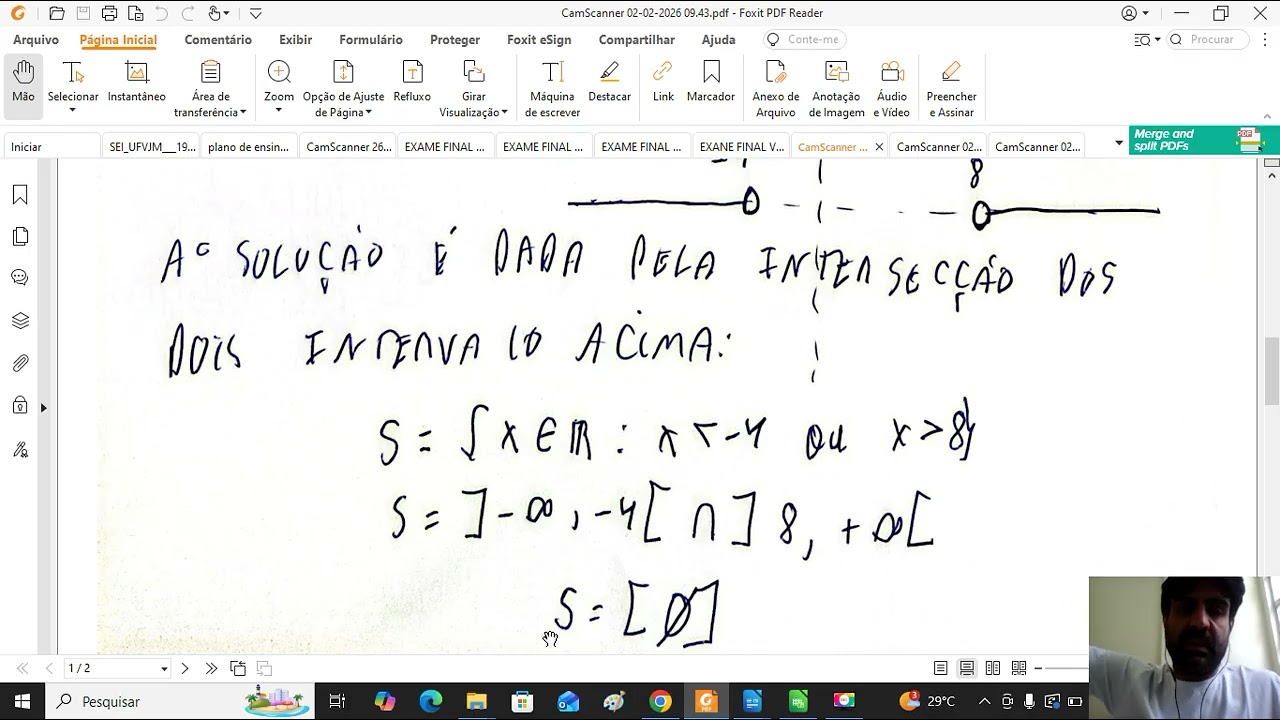Open the Signatures panel in left sidebar
The width and height of the screenshot is (1280, 720).
pos(20,449)
